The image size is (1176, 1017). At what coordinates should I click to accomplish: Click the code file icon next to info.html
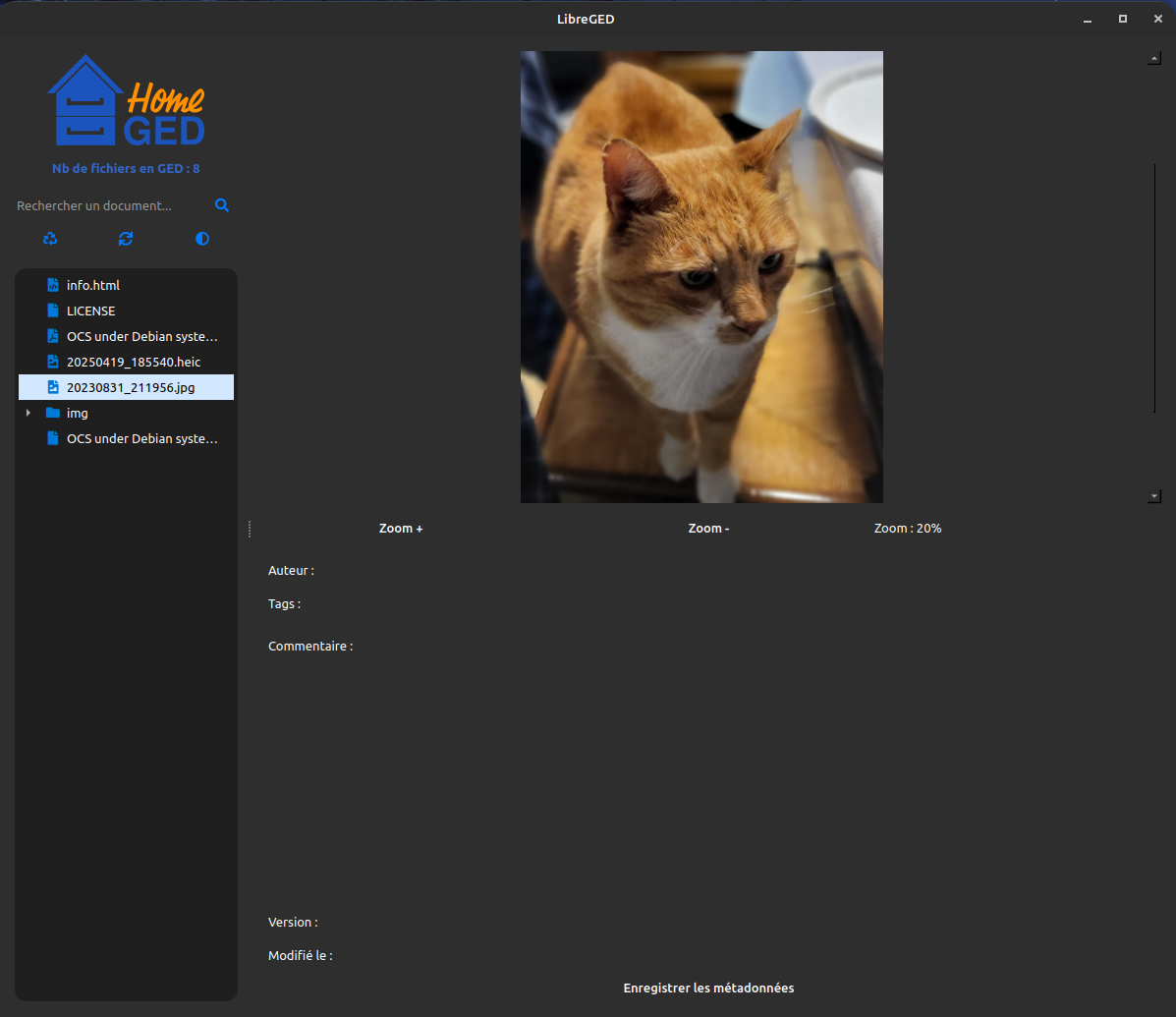tap(53, 285)
